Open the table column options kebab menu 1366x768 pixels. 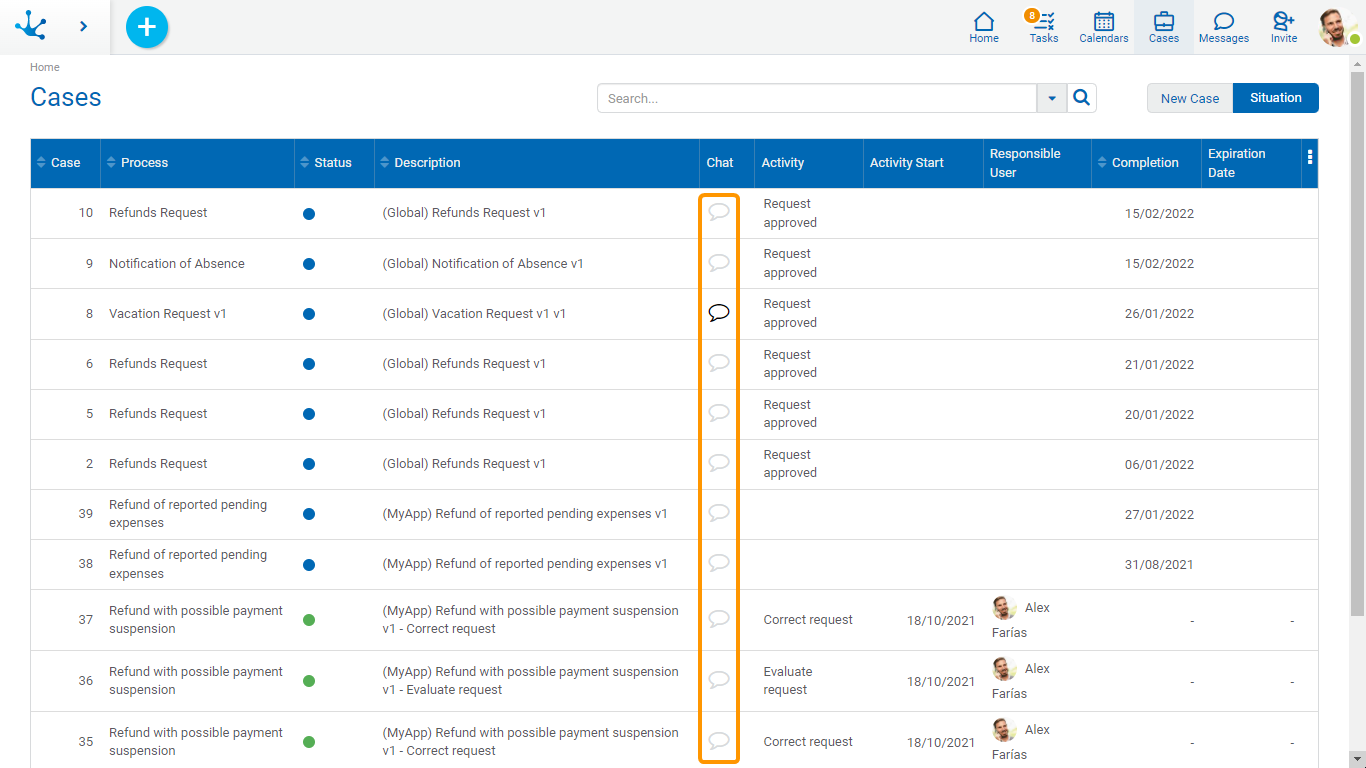point(1310,158)
